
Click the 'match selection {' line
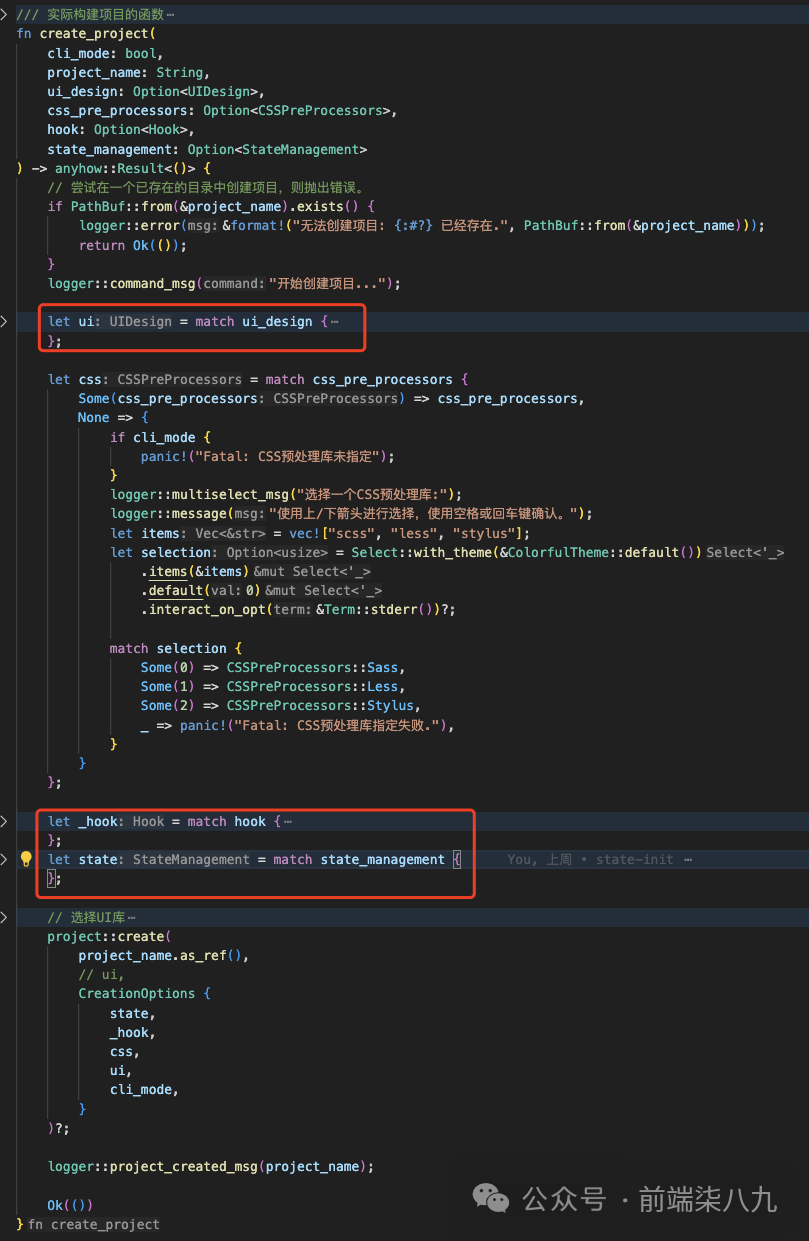(175, 648)
